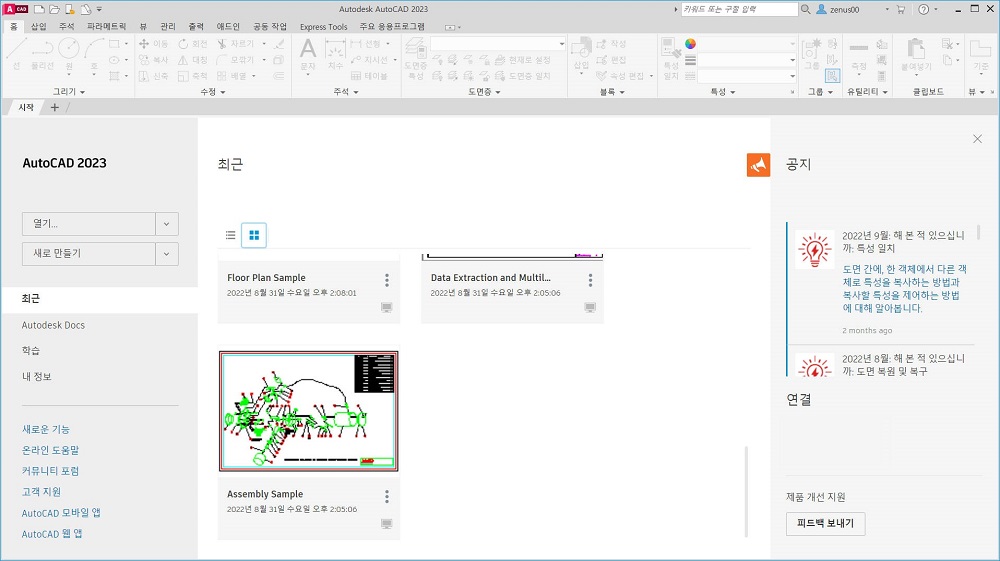This screenshot has height=561, width=1000.
Task: Close the announcements (공지) panel
Action: (977, 139)
